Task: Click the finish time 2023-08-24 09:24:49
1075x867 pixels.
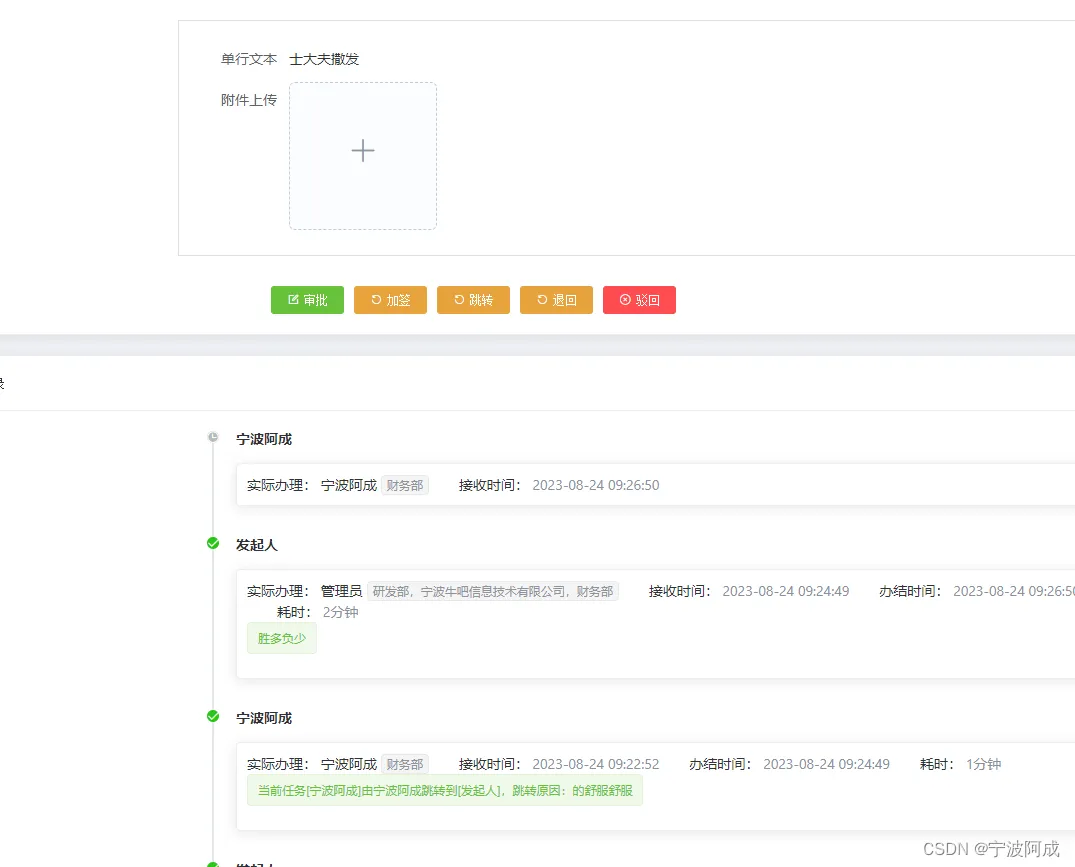Action: (826, 764)
